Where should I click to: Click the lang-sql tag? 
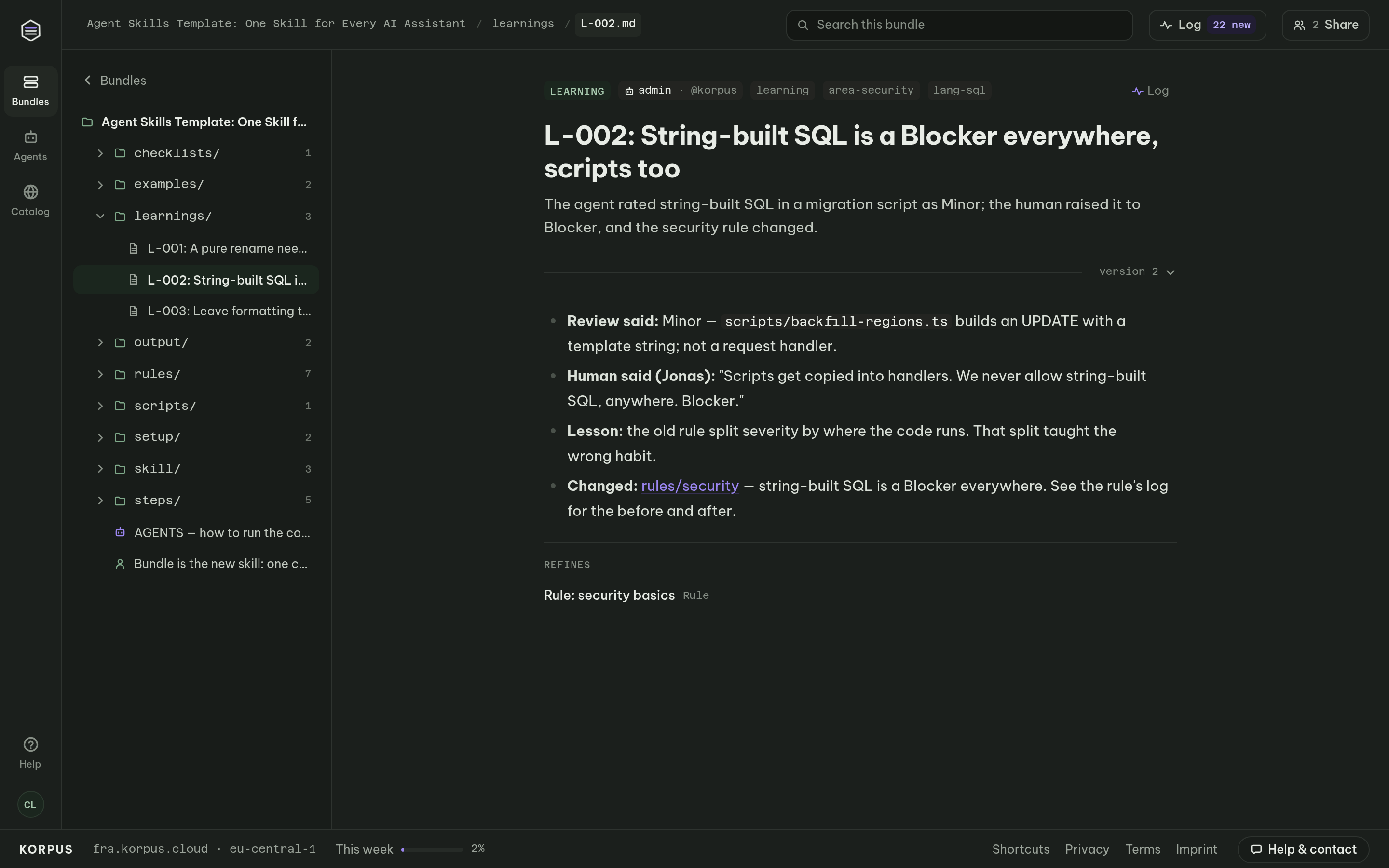[959, 91]
